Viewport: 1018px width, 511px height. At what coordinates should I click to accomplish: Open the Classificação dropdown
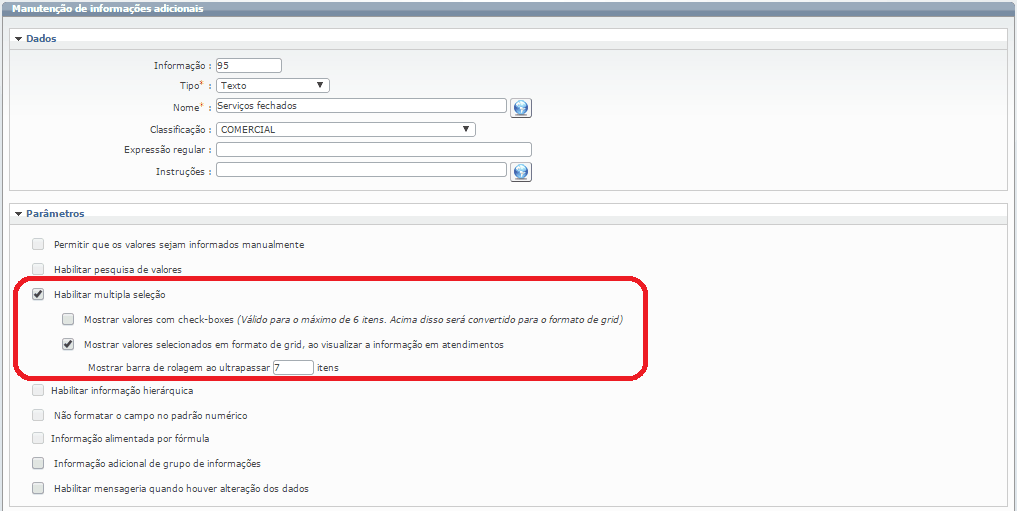345,130
